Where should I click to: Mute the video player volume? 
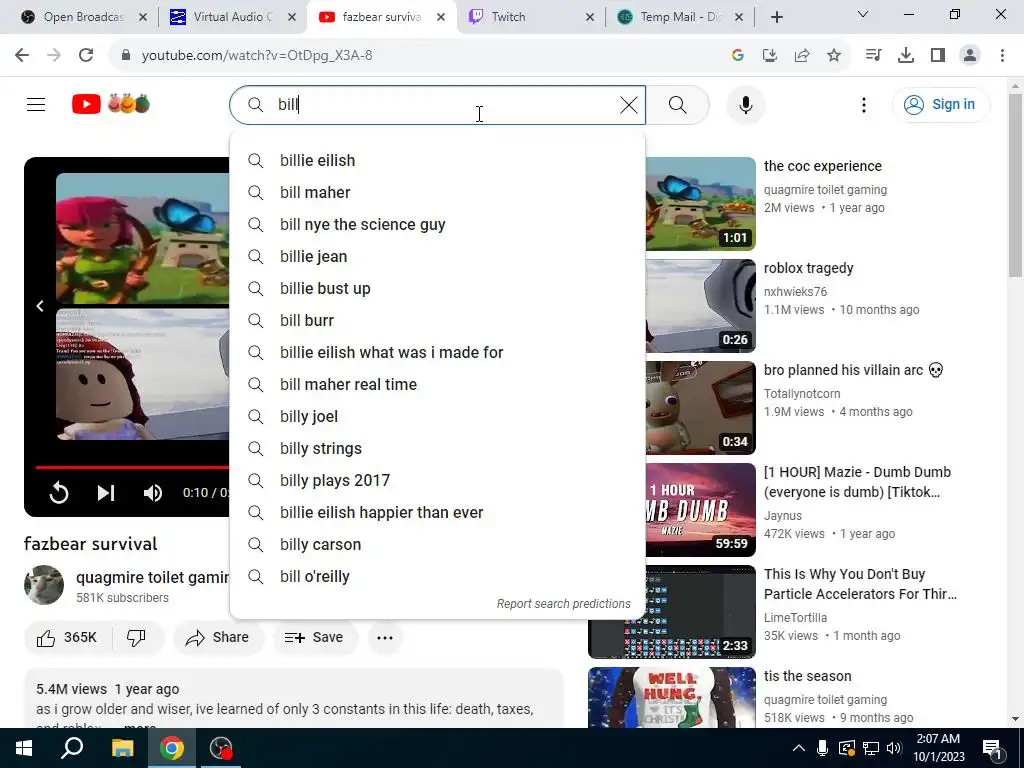[x=153, y=493]
